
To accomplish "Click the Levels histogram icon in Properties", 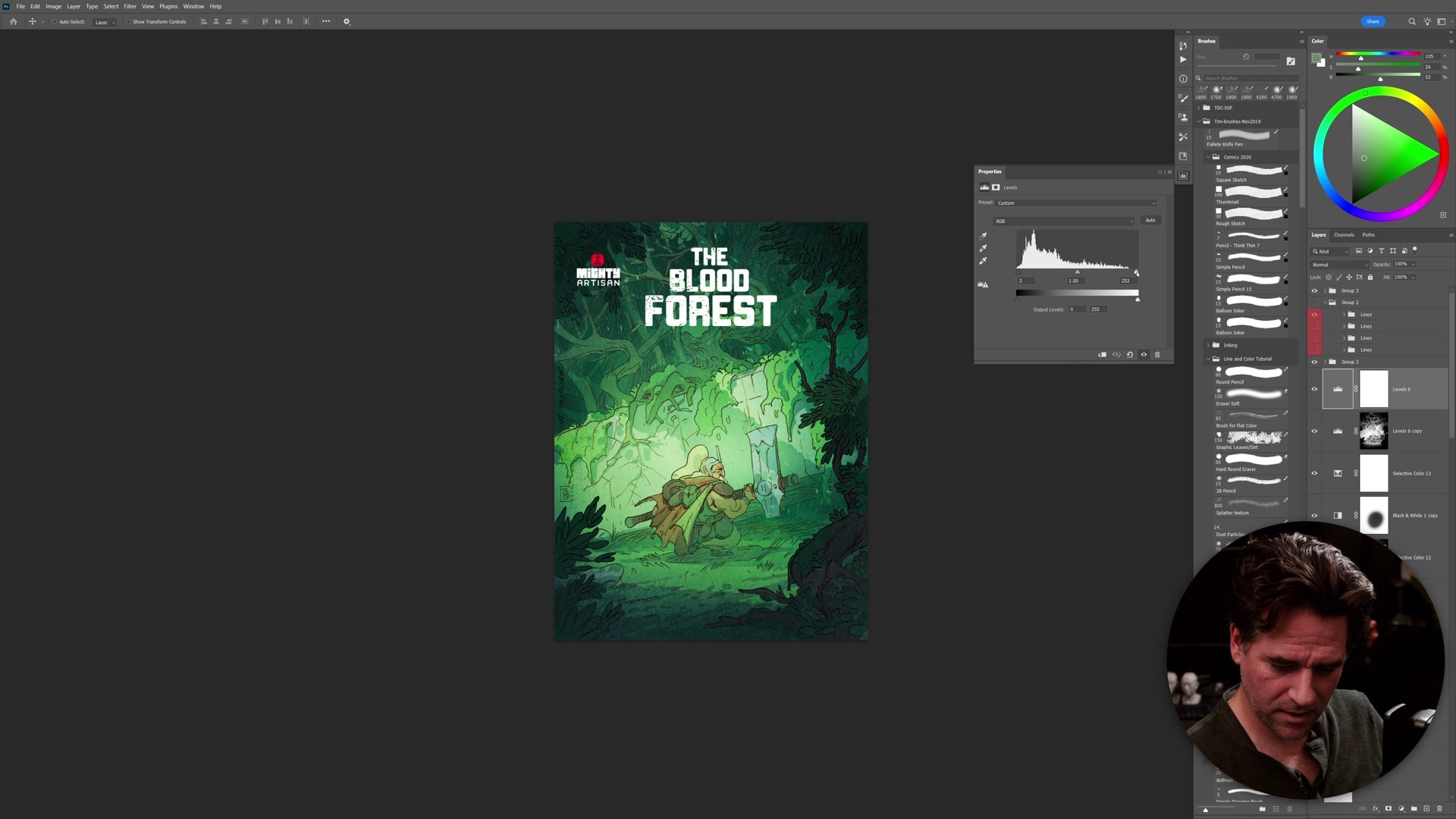I will (984, 187).
